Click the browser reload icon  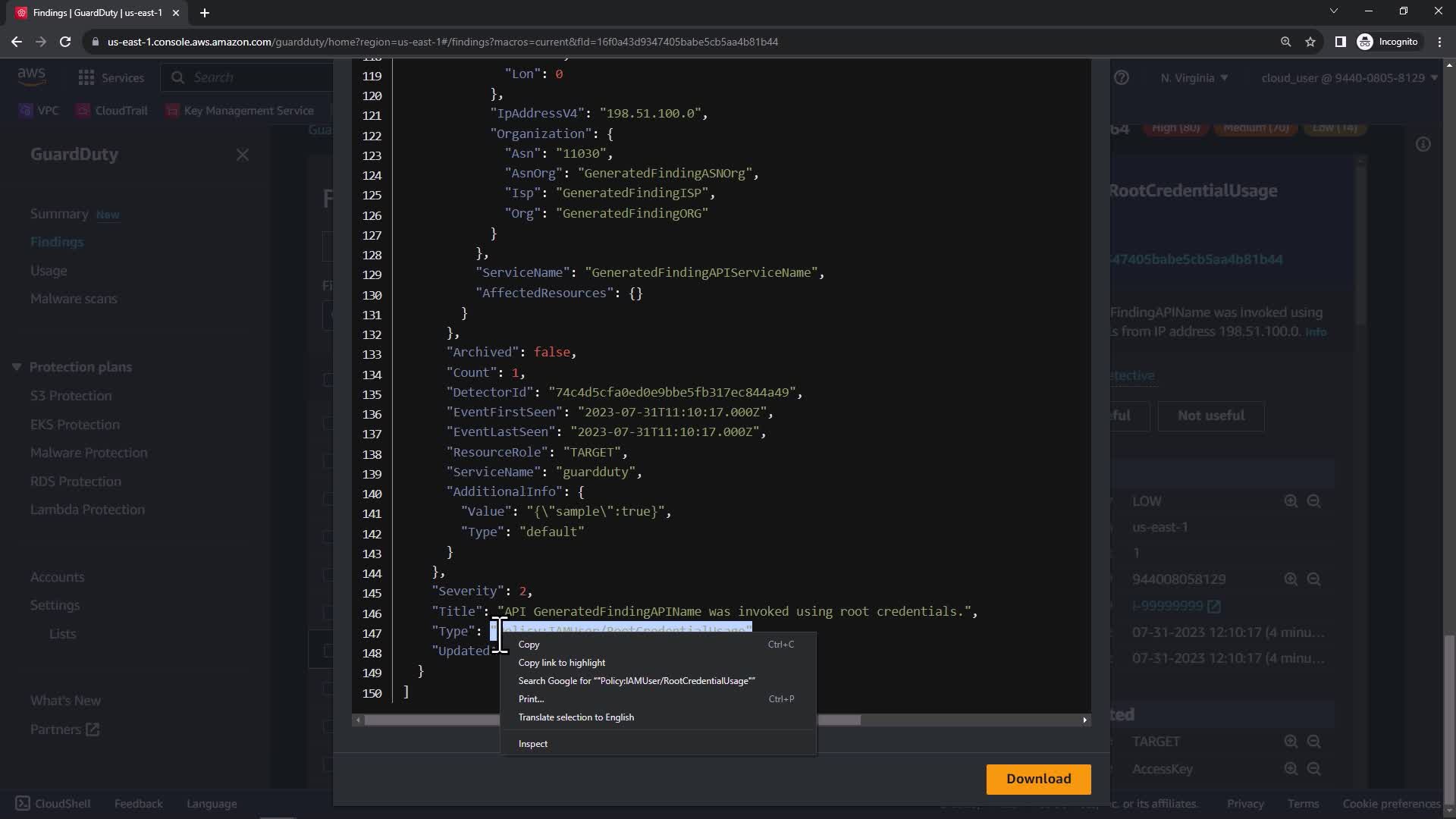click(65, 42)
